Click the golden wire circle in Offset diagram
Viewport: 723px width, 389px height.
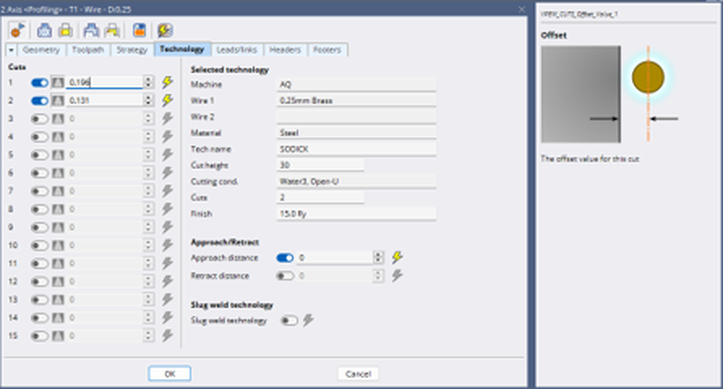pos(648,77)
